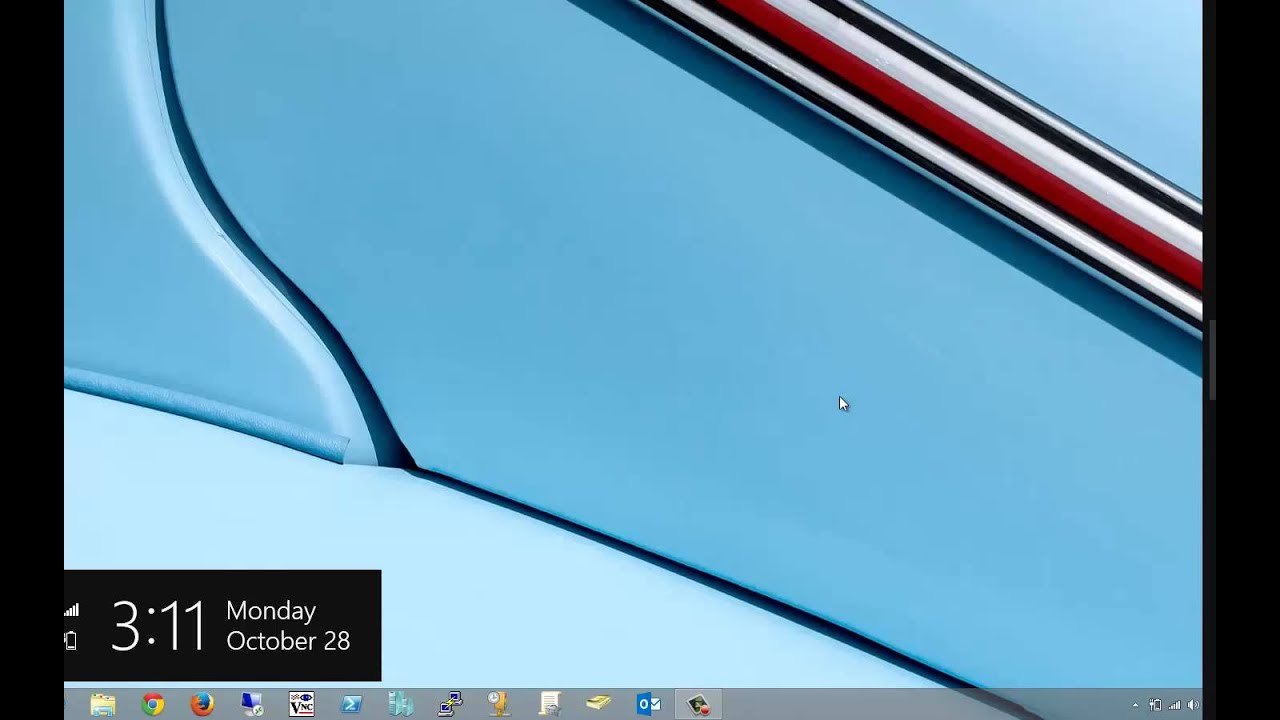Open Windows PowerShell from the taskbar

point(351,704)
